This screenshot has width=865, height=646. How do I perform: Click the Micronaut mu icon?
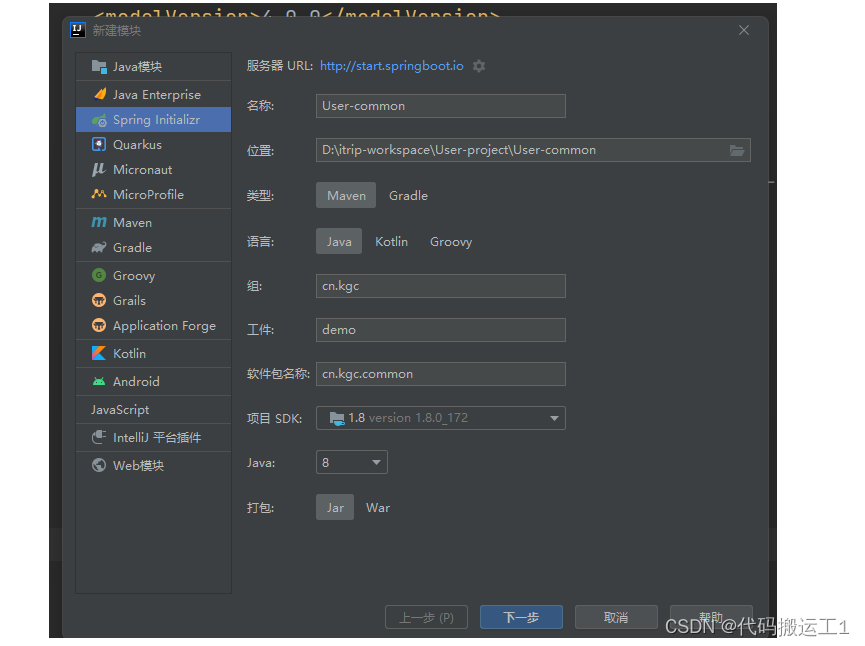click(99, 169)
